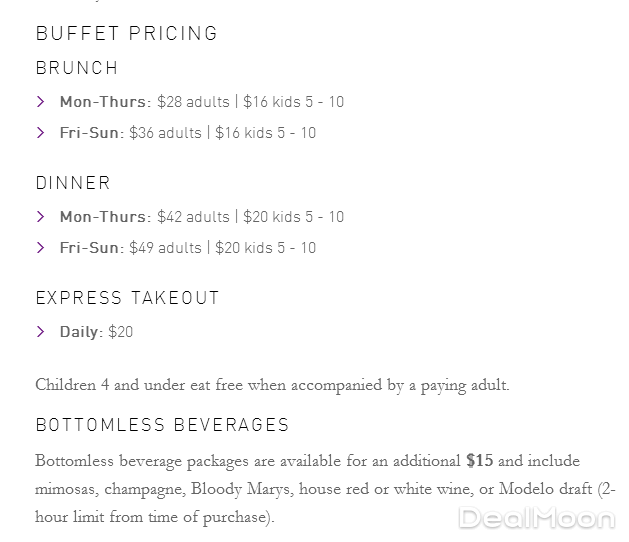Screen dimensions: 629x542
Task: Click the chevron next to Daily takeout
Action: pyautogui.click(x=41, y=331)
